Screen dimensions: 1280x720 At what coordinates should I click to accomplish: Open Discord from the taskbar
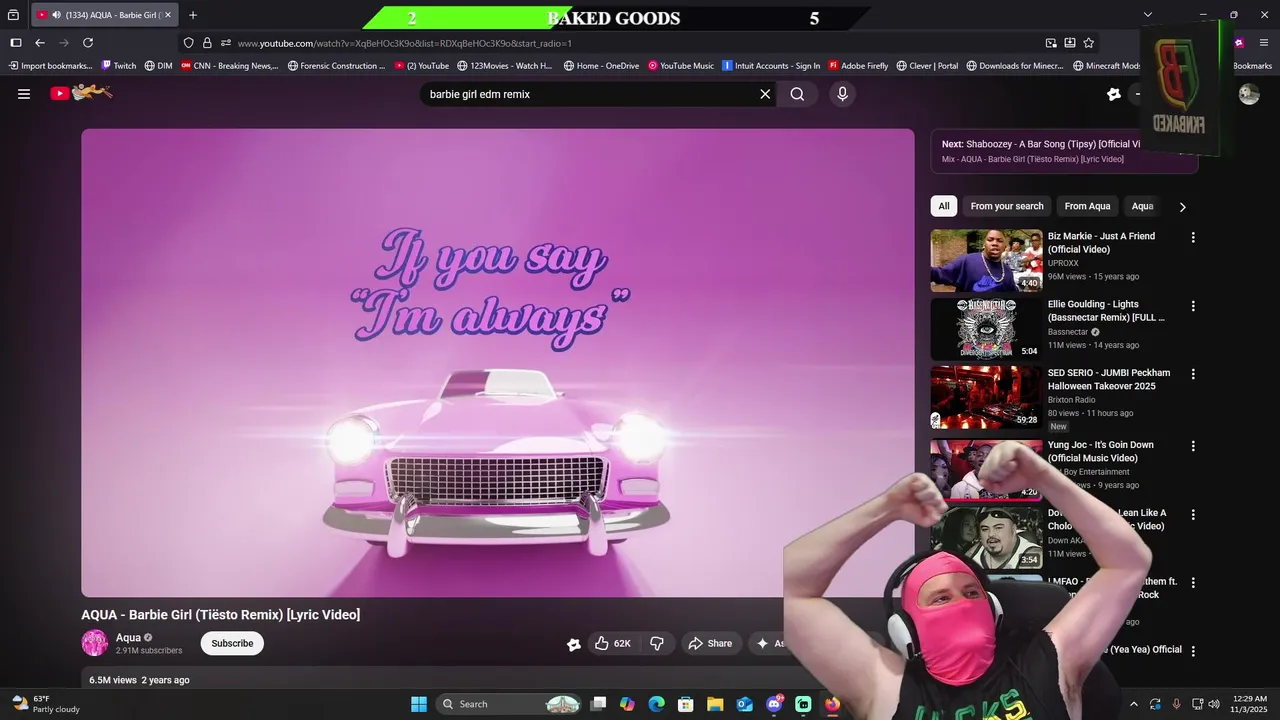tap(774, 704)
